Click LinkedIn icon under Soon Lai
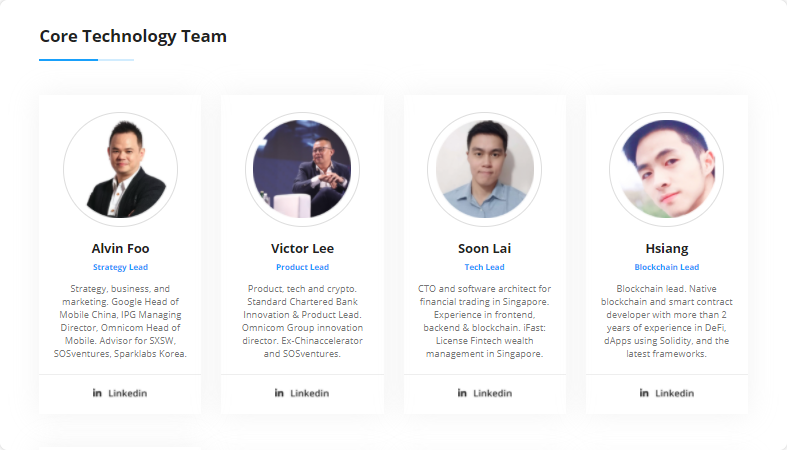The width and height of the screenshot is (787, 450). point(462,393)
